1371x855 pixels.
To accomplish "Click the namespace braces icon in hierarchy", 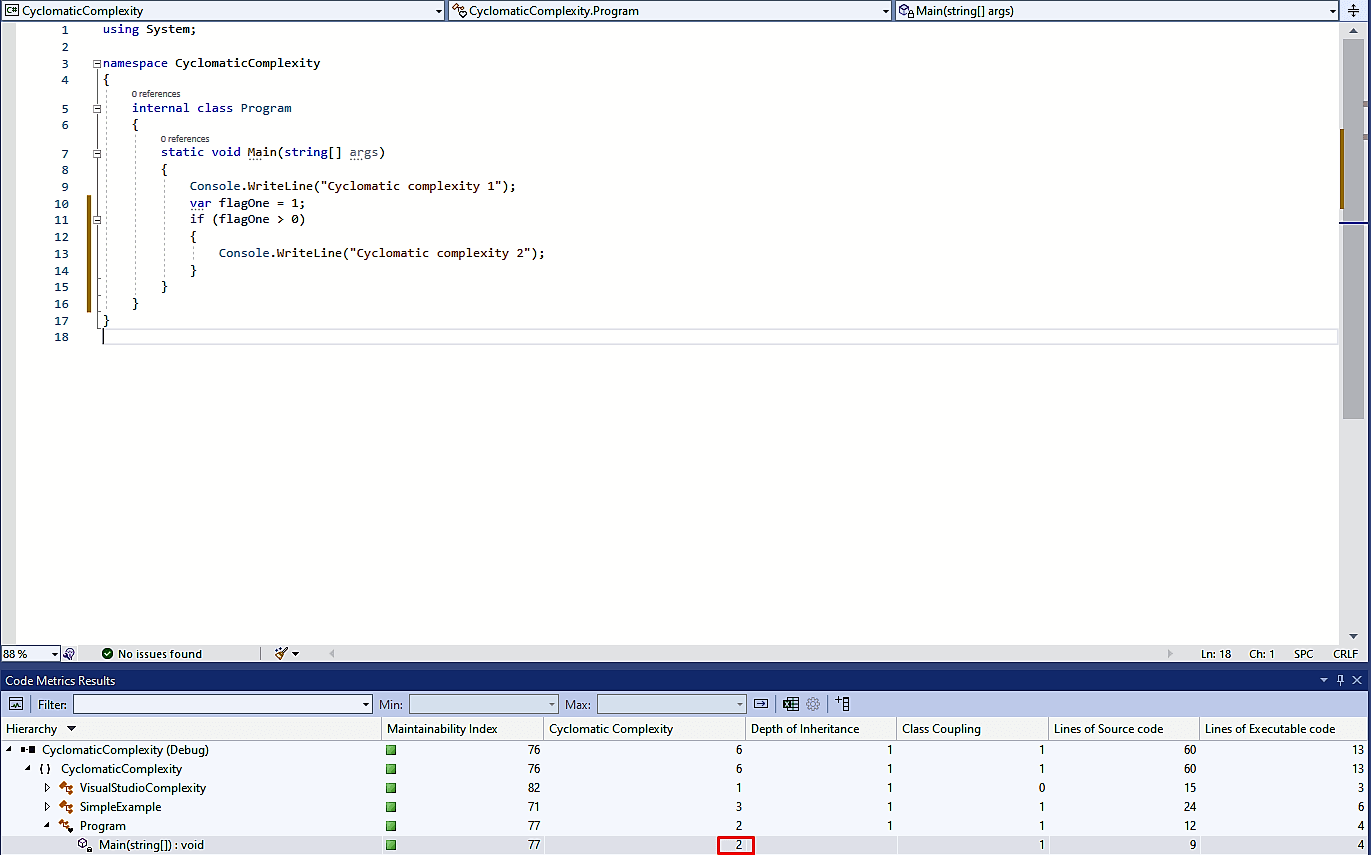I will tap(45, 769).
